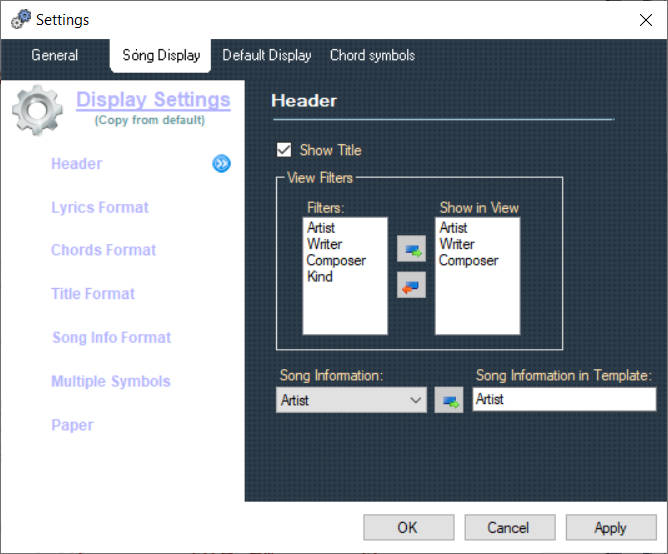Image resolution: width=668 pixels, height=554 pixels.
Task: Click the Song Information in Template field
Action: pos(564,399)
